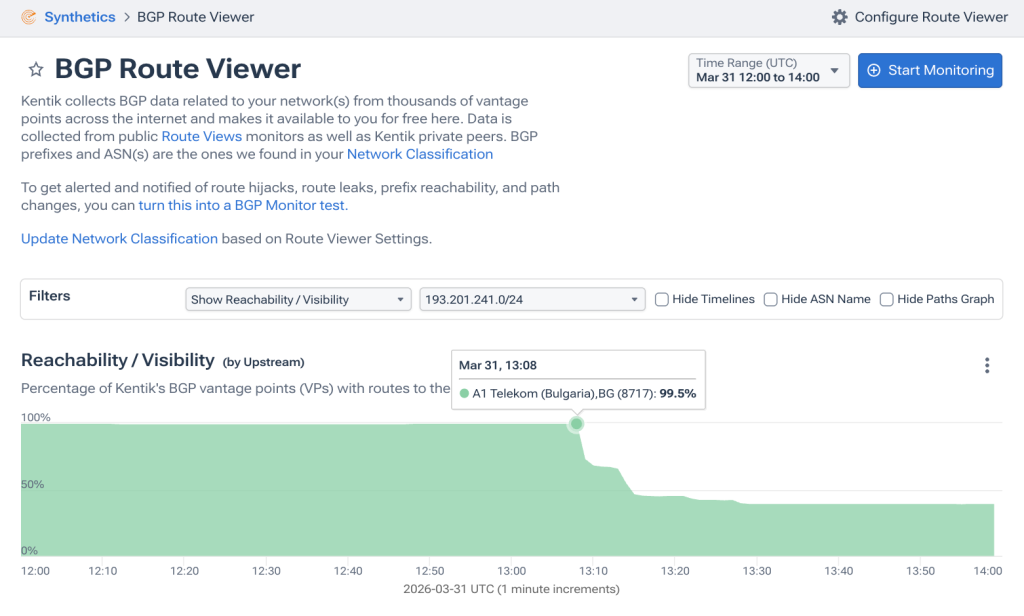Click the breadcrumb chevron separator
The width and height of the screenshot is (1024, 616).
127,17
